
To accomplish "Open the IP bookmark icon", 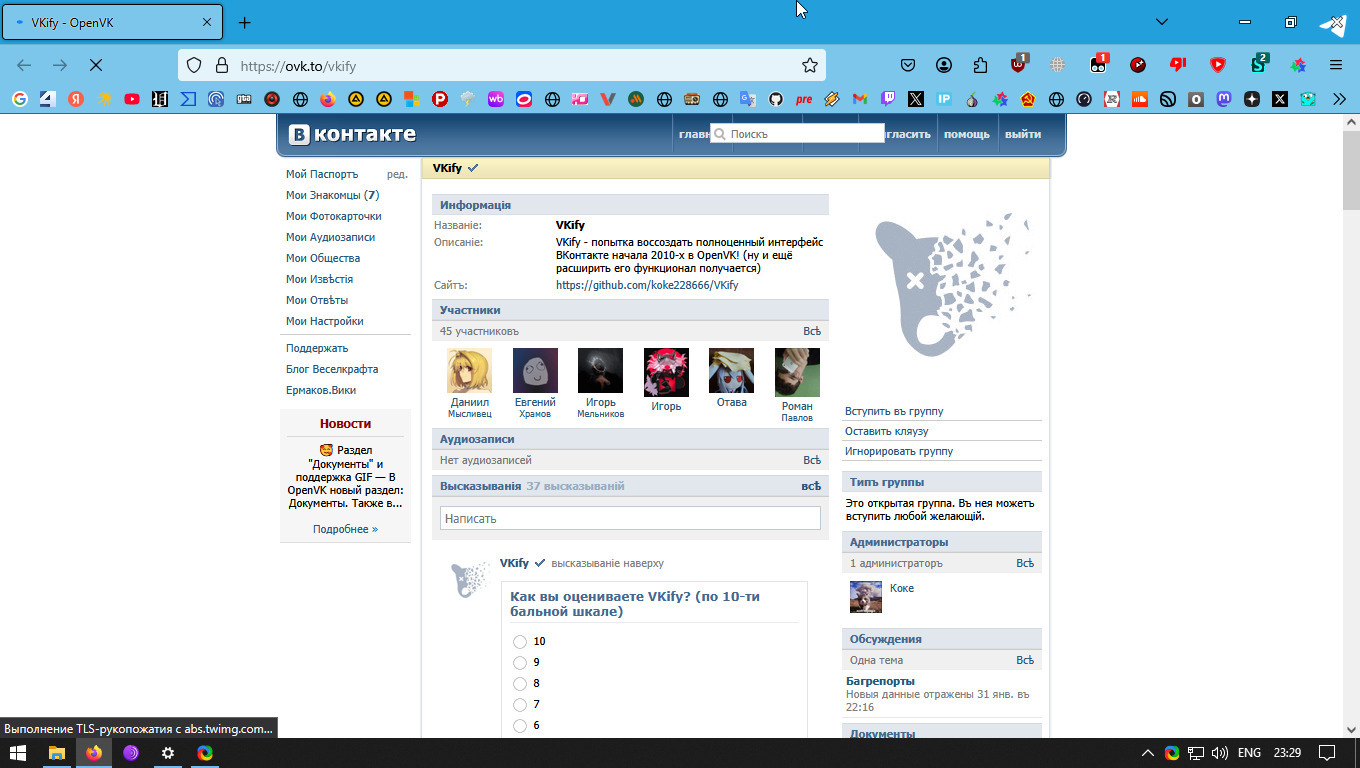I will point(943,99).
